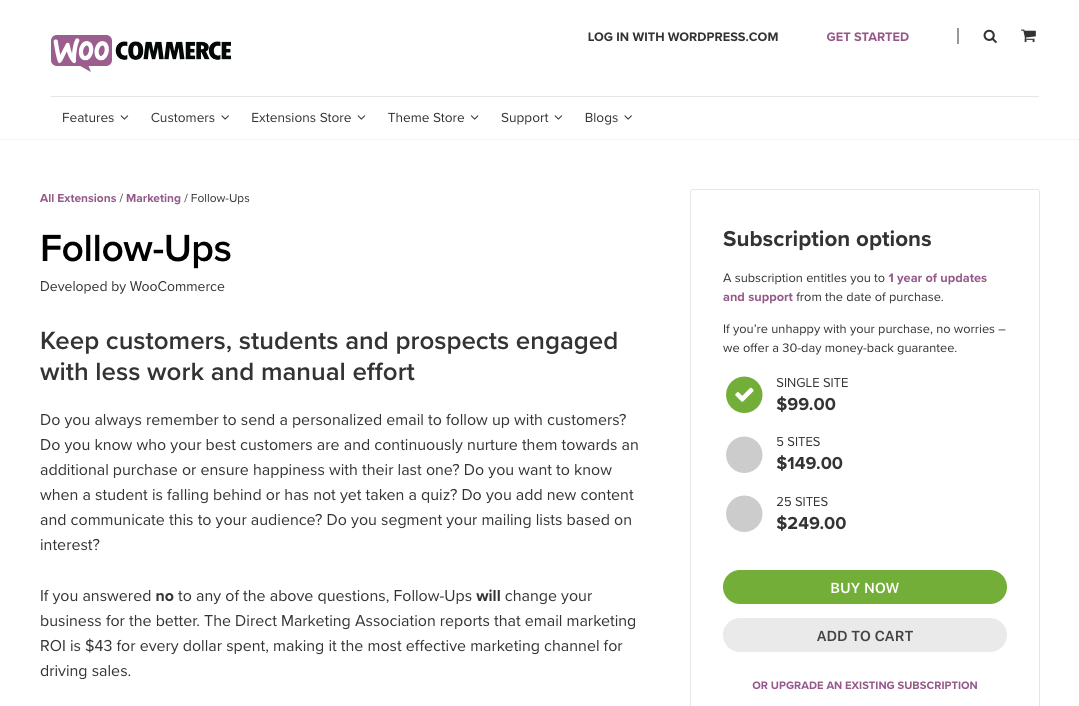Open the Marketing breadcrumb link

pyautogui.click(x=153, y=198)
